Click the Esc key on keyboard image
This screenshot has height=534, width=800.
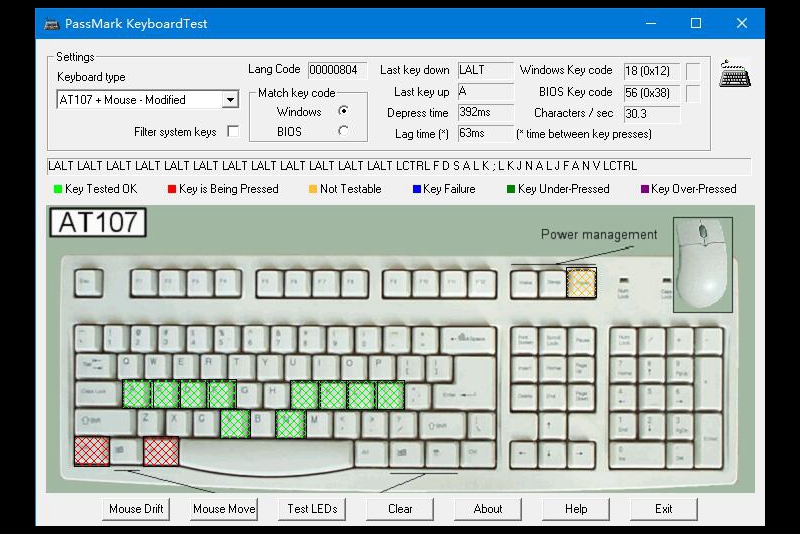(x=89, y=283)
